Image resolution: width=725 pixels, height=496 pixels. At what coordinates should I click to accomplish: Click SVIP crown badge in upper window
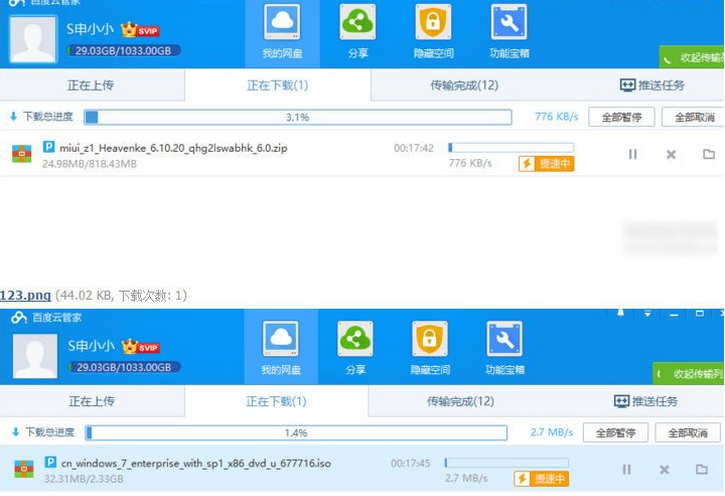point(140,30)
